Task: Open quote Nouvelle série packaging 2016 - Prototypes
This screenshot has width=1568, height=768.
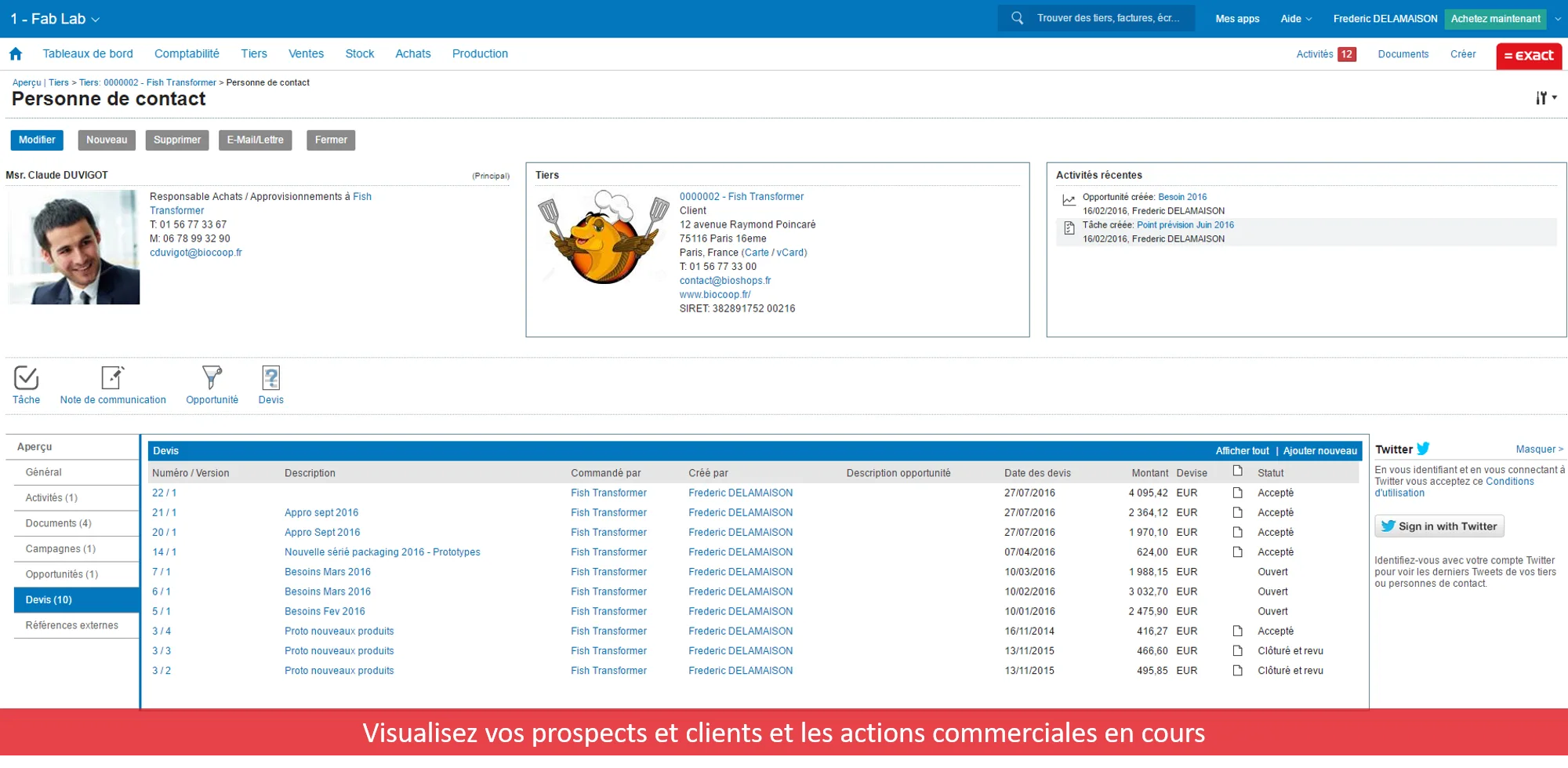Action: click(383, 553)
